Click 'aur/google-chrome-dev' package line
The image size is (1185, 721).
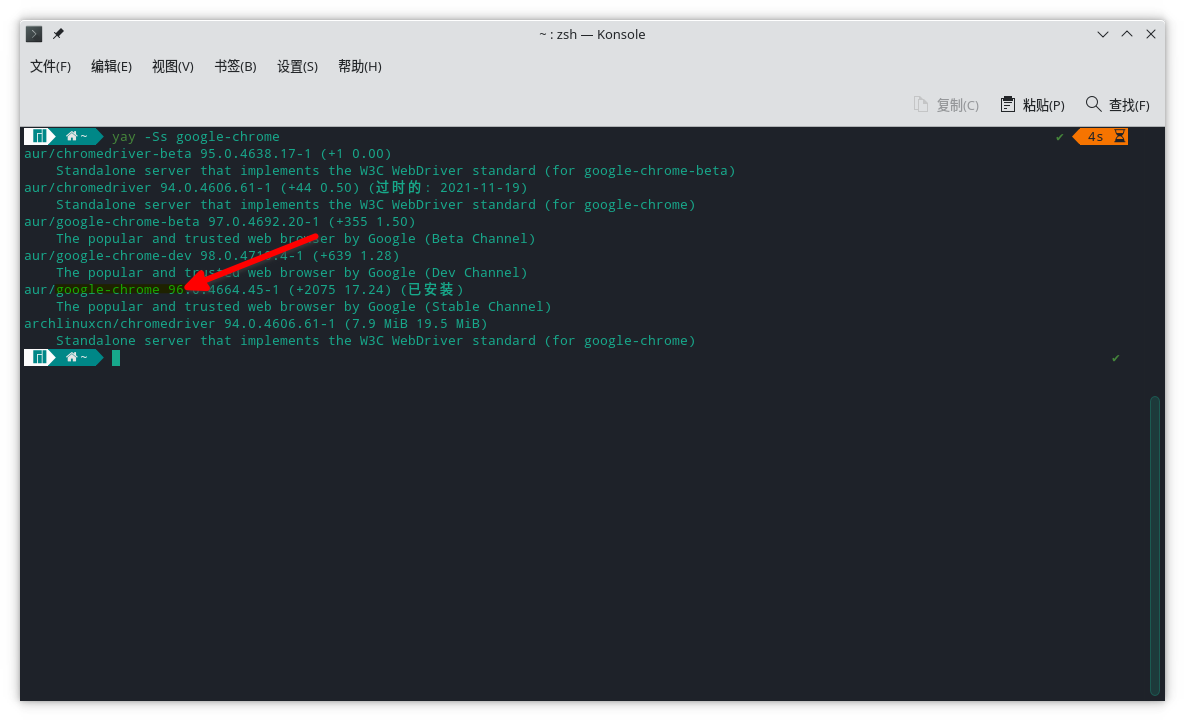pos(212,255)
